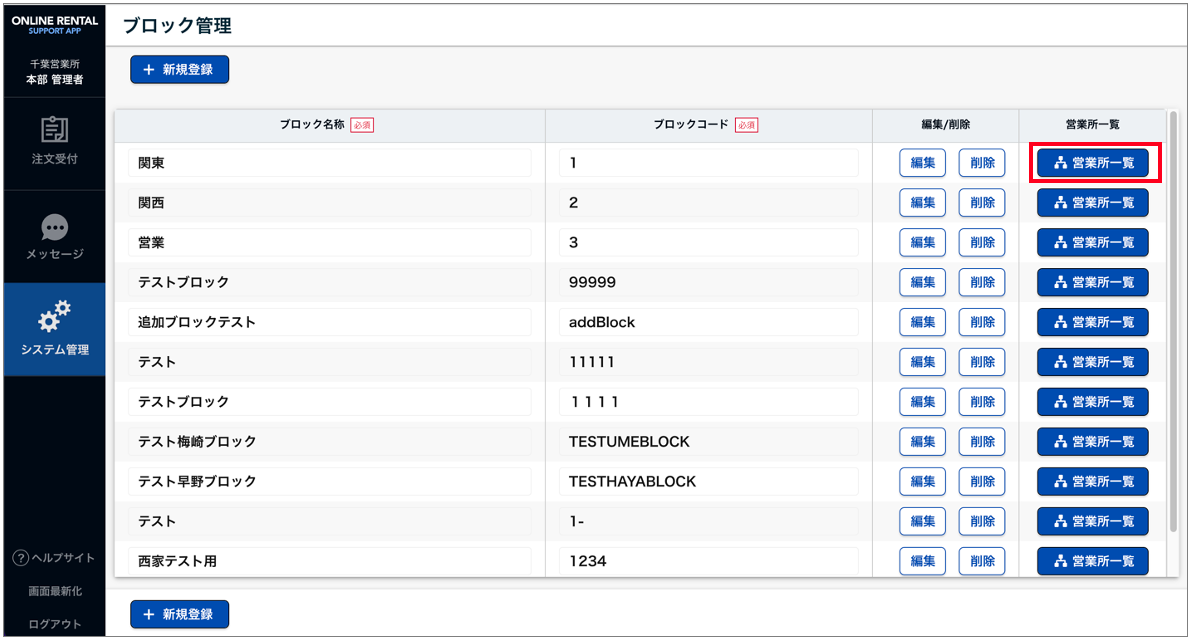
Task: Edit the 関東 block row
Action: tap(922, 163)
